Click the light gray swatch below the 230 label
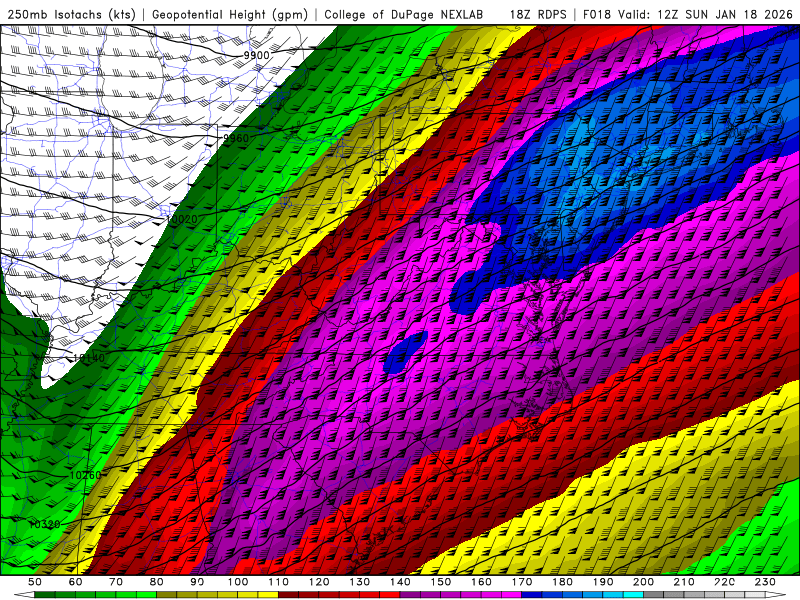 [755, 595]
